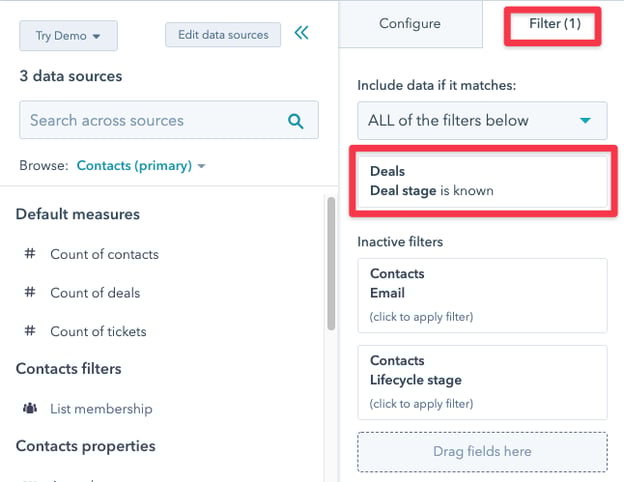Open the Filter (1) tab
This screenshot has width=624, height=482.
552,24
